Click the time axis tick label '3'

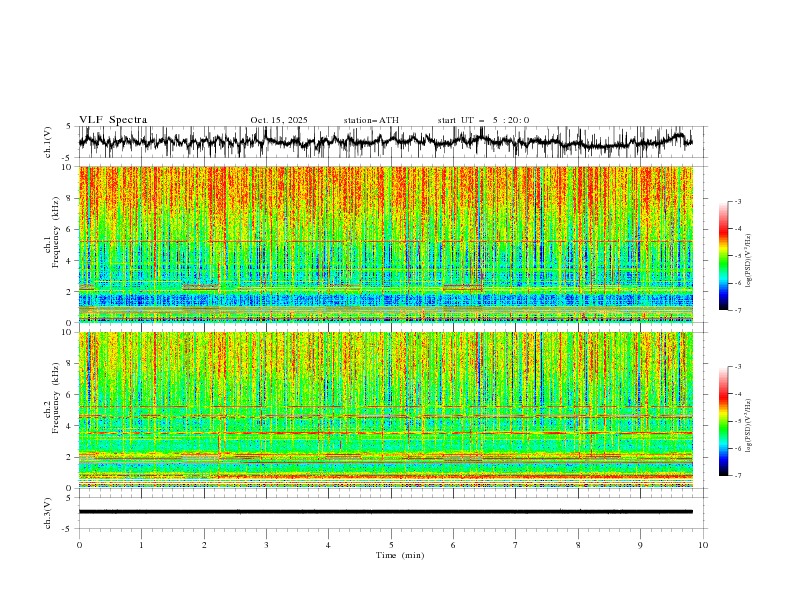click(x=266, y=545)
